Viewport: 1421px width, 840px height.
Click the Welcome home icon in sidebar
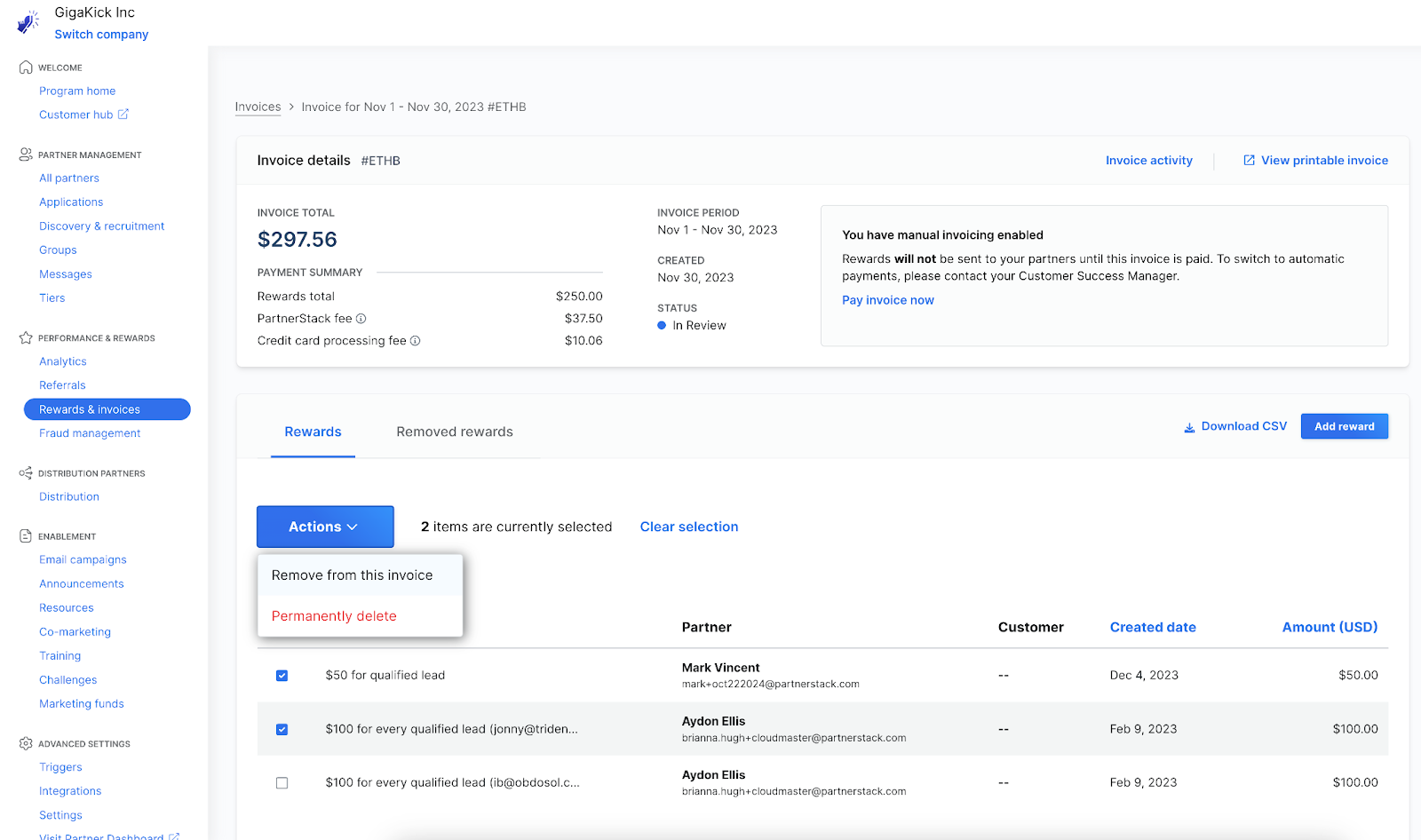coord(26,67)
